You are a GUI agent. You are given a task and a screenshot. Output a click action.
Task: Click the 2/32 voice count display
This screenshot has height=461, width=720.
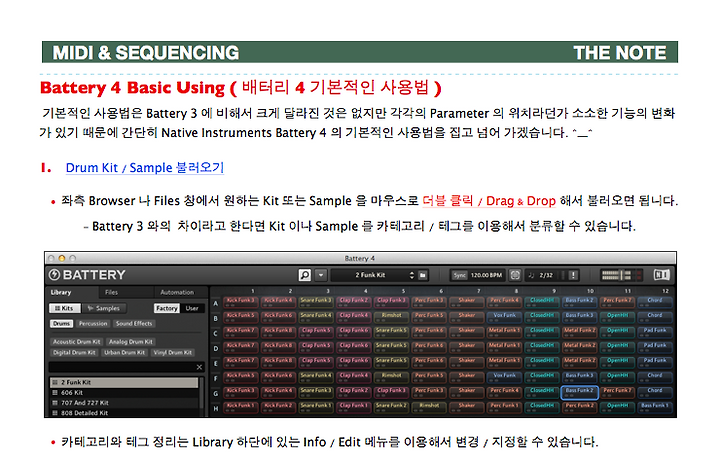[x=546, y=275]
